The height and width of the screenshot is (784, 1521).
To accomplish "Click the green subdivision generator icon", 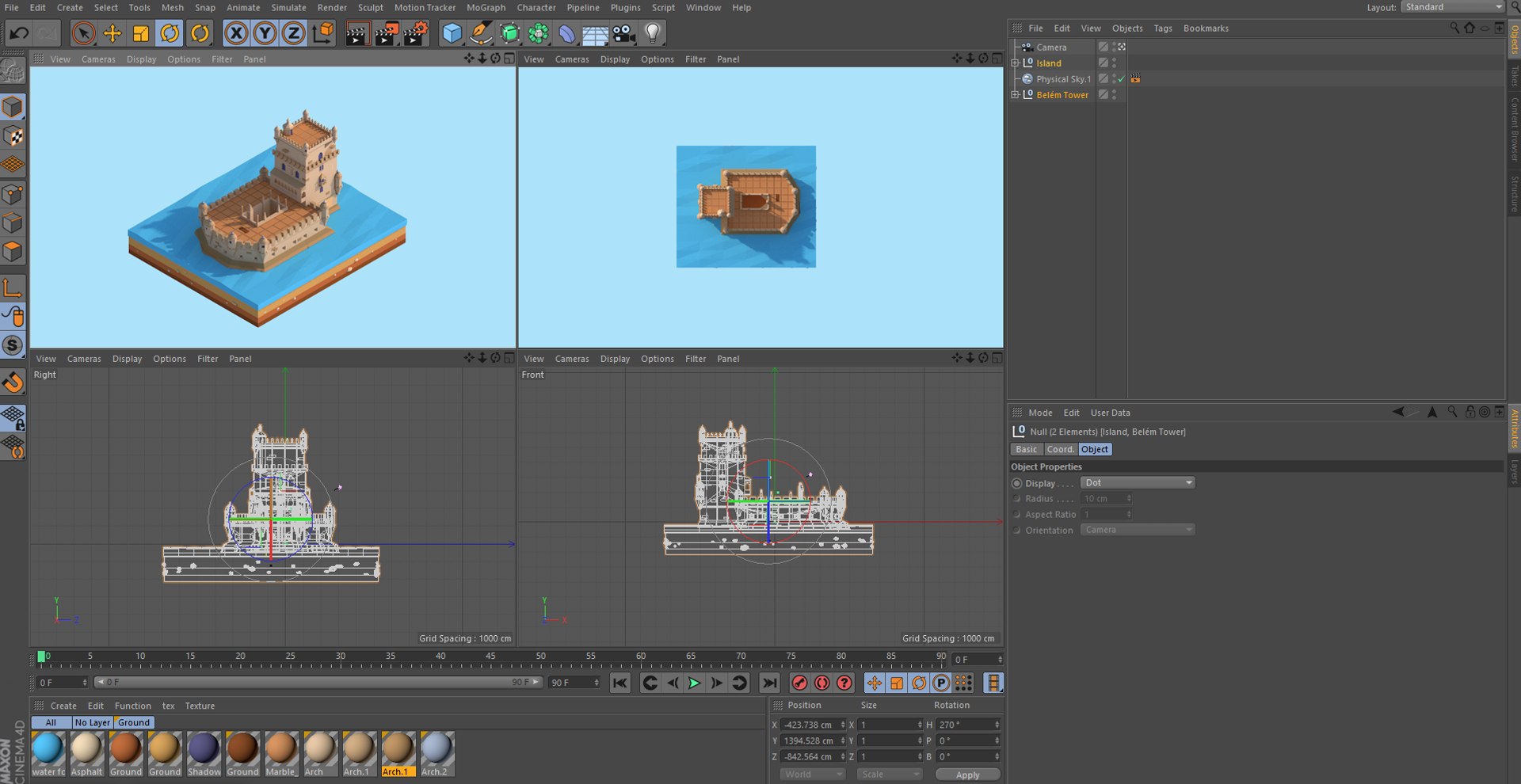I will (509, 33).
